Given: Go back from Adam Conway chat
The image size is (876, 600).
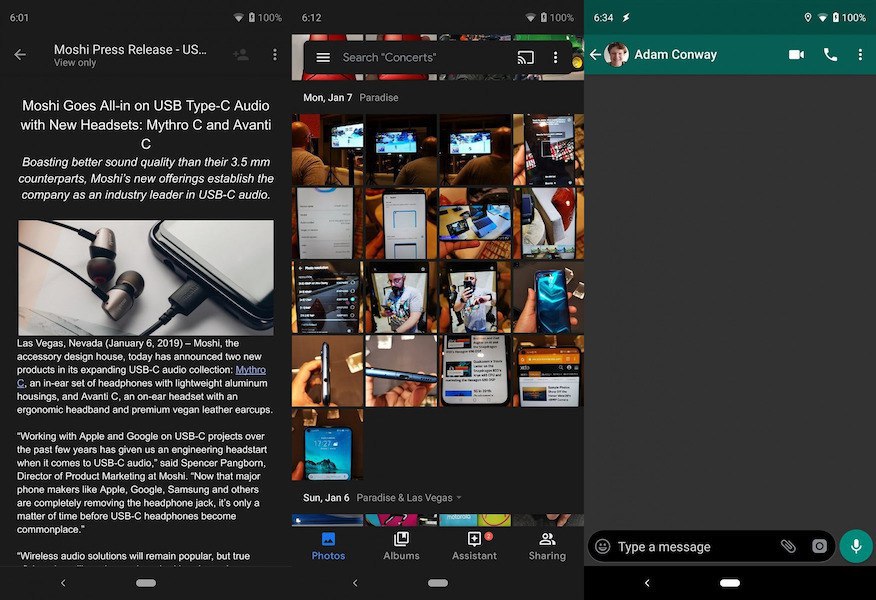Looking at the screenshot, I should click(x=596, y=55).
